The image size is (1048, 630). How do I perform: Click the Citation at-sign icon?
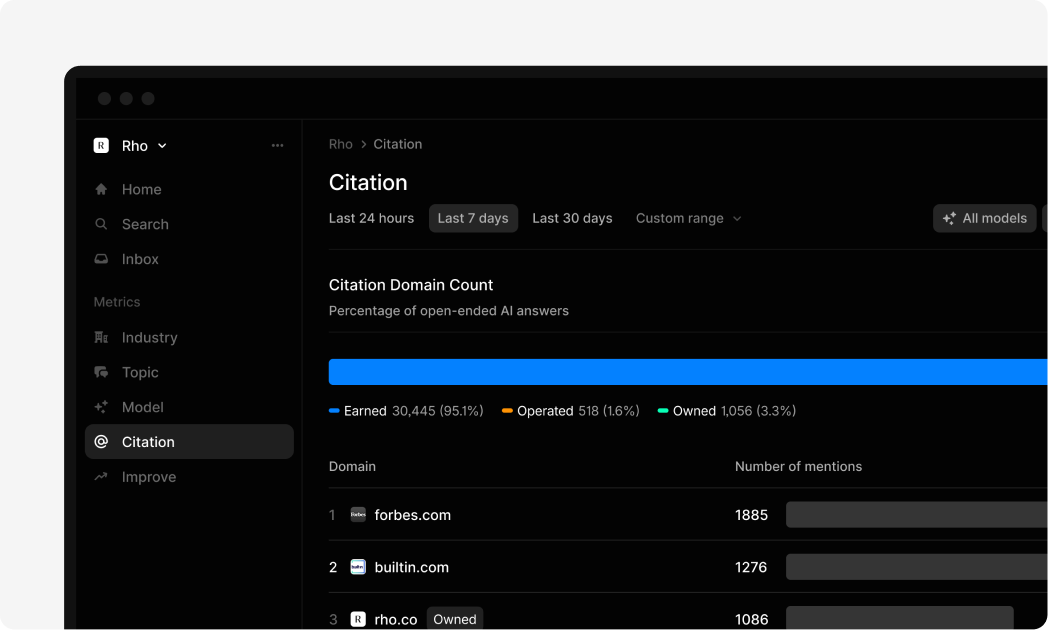tap(101, 442)
